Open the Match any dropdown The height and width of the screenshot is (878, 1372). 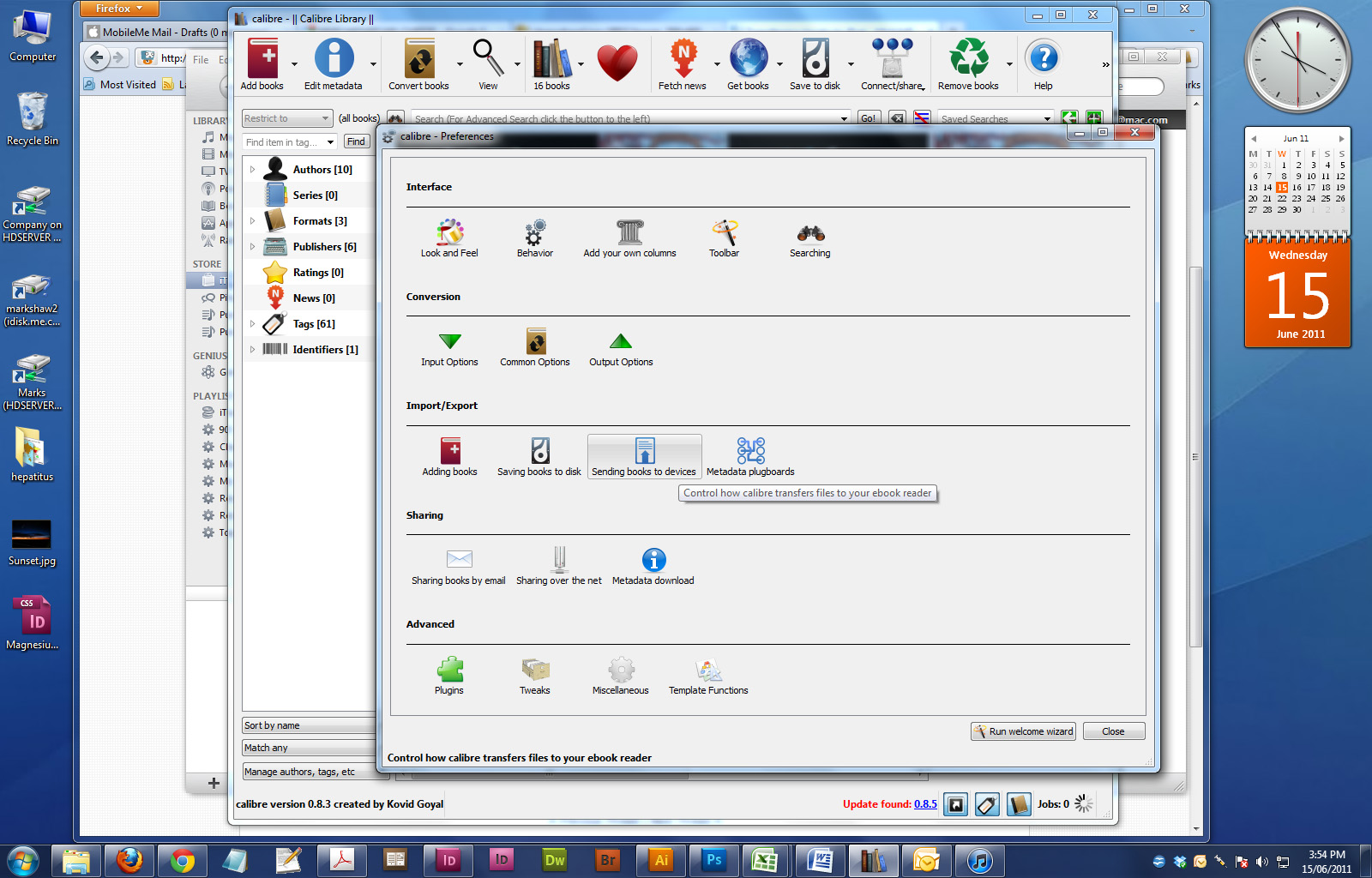pos(310,748)
